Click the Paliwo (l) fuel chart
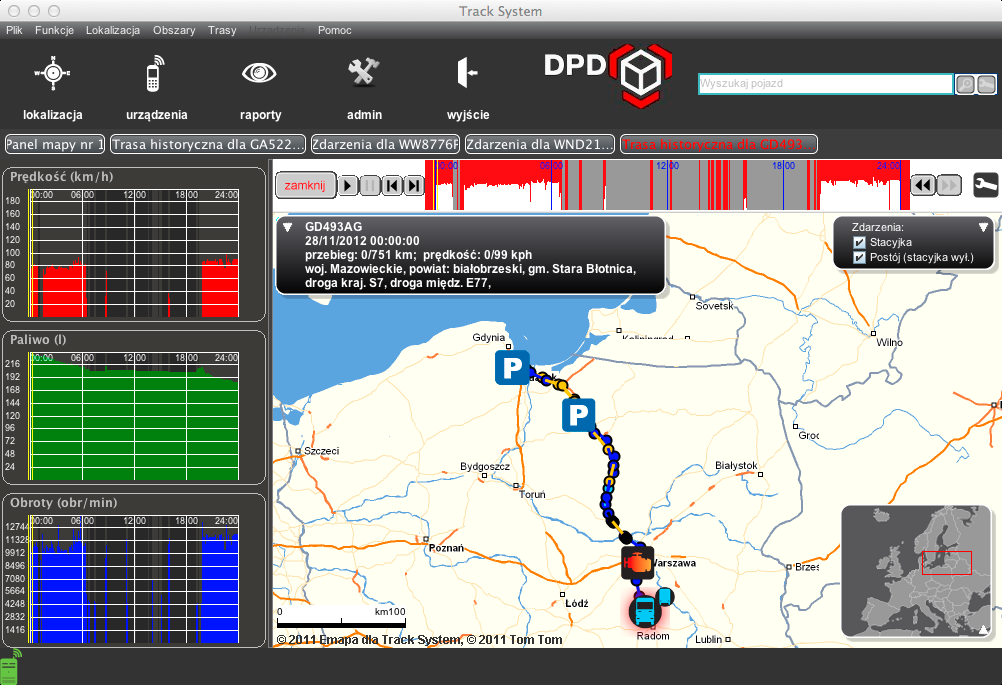1002x685 pixels. pyautogui.click(x=134, y=416)
